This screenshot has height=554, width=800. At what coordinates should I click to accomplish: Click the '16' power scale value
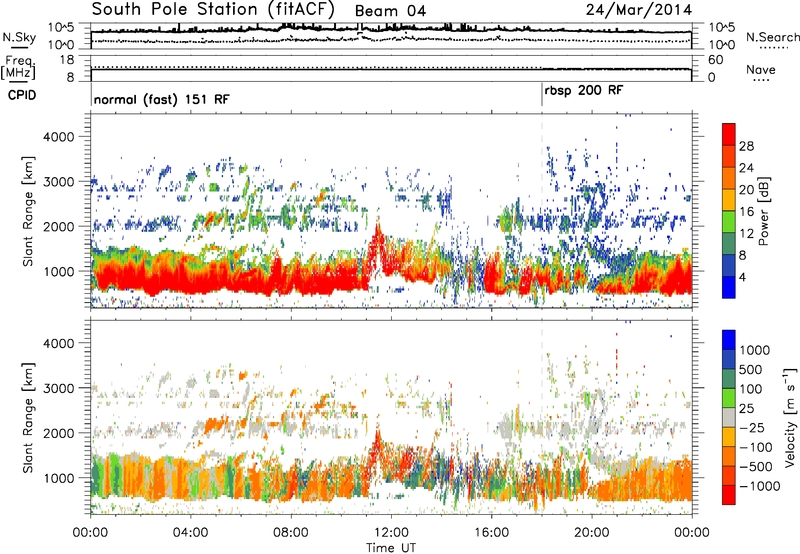(746, 212)
